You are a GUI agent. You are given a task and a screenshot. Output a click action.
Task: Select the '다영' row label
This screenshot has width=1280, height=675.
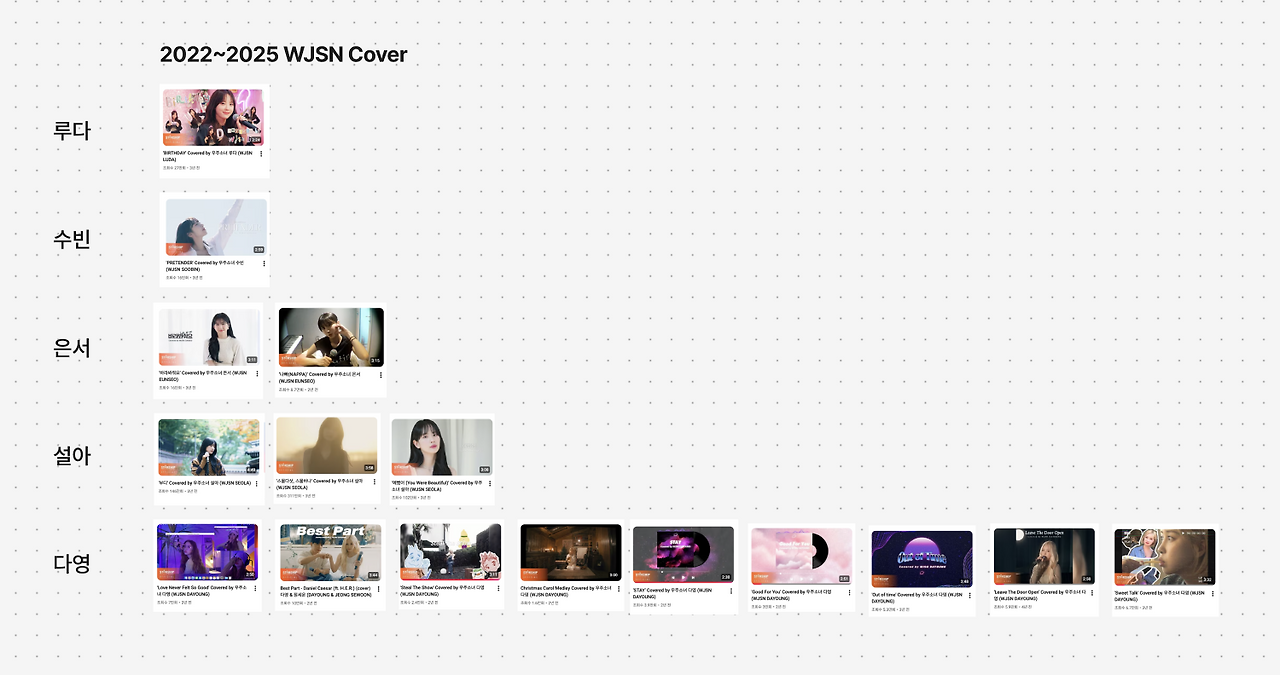(x=72, y=563)
